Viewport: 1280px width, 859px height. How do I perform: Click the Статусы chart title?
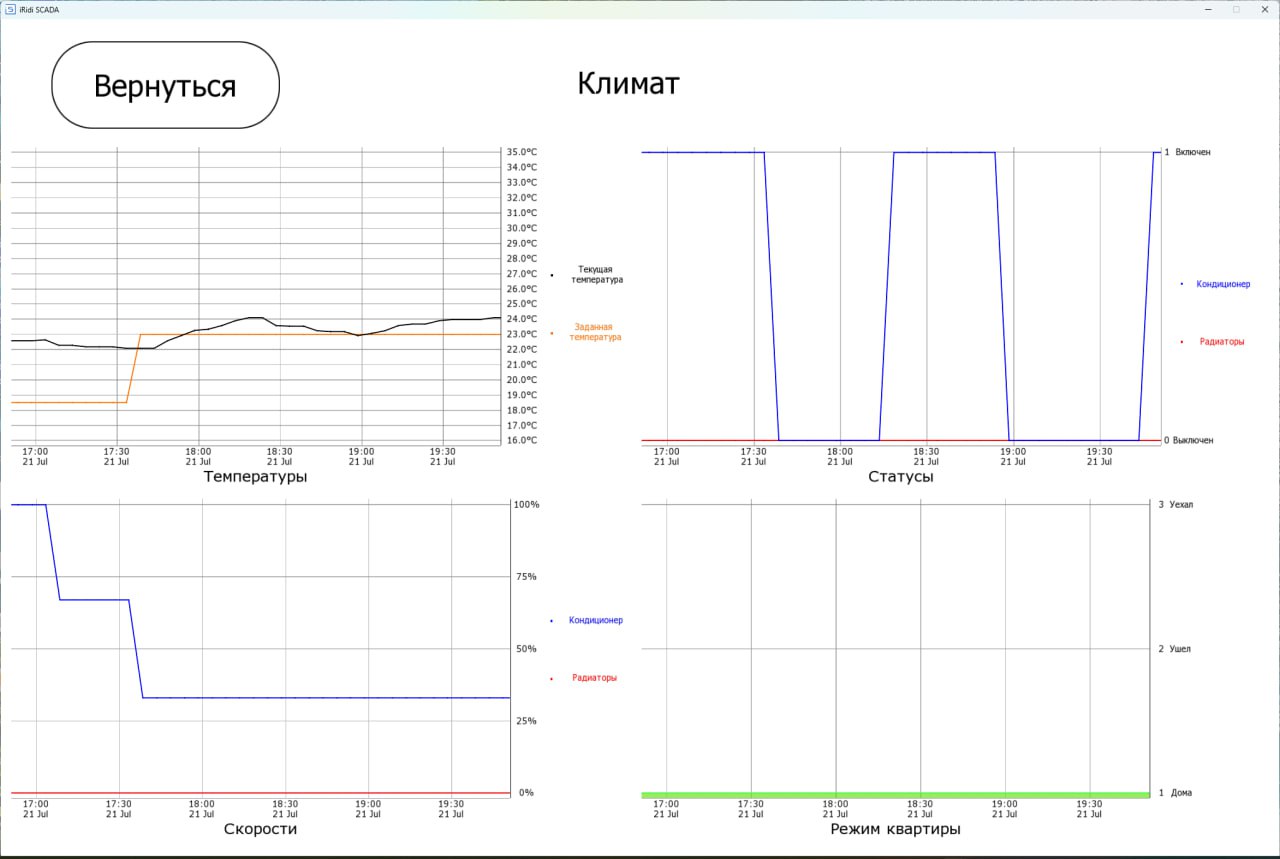(900, 477)
